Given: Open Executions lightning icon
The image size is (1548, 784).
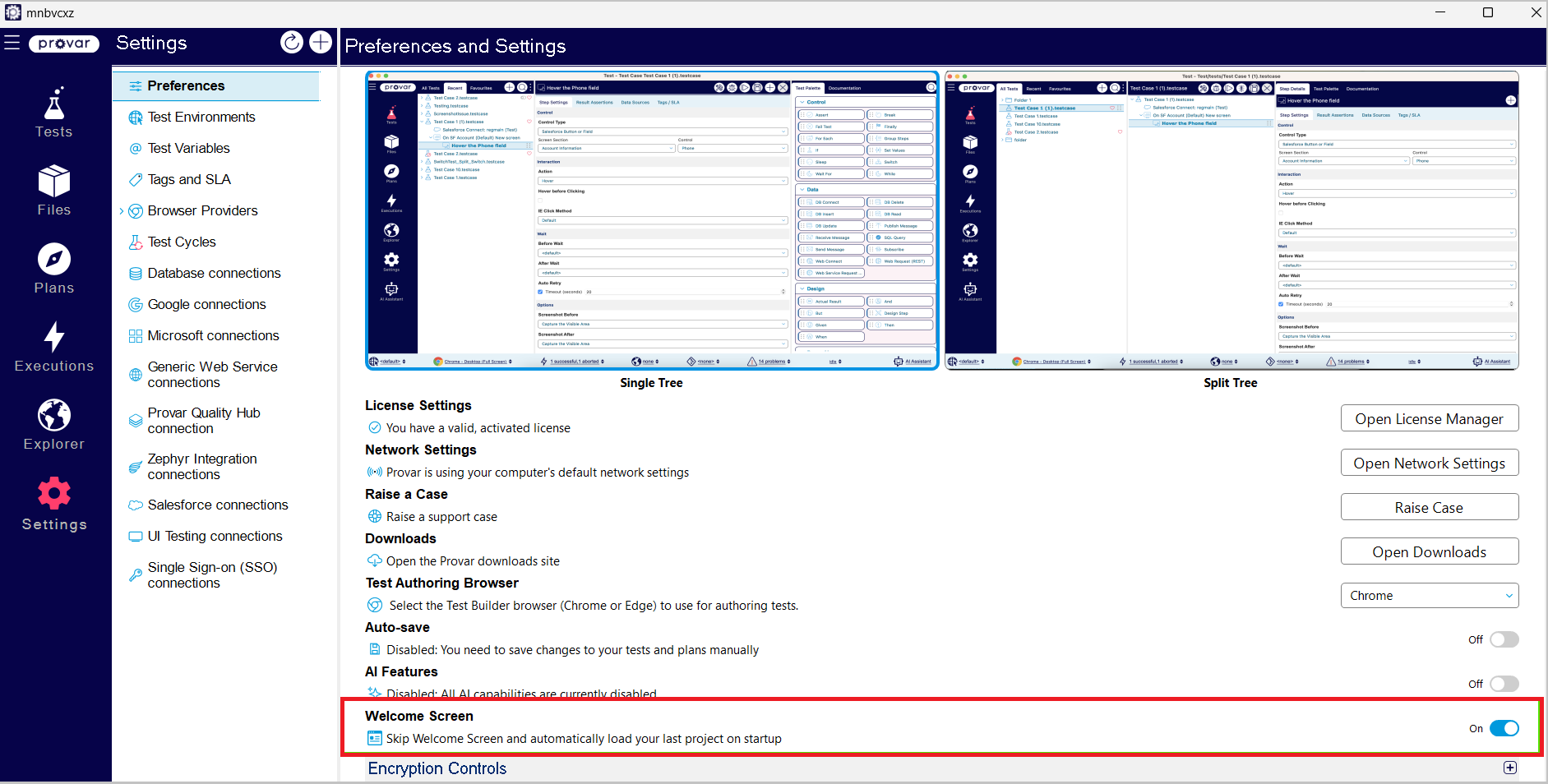Looking at the screenshot, I should pyautogui.click(x=54, y=337).
